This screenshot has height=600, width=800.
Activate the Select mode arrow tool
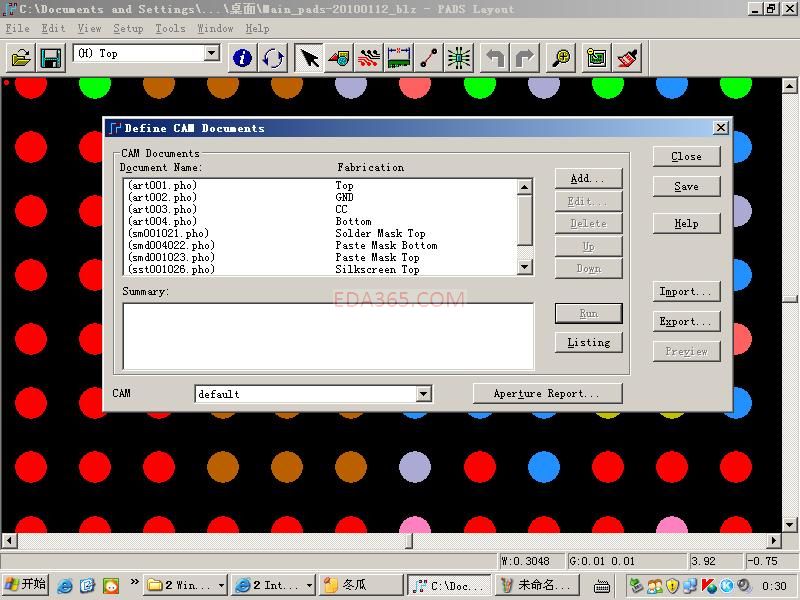[x=310, y=58]
